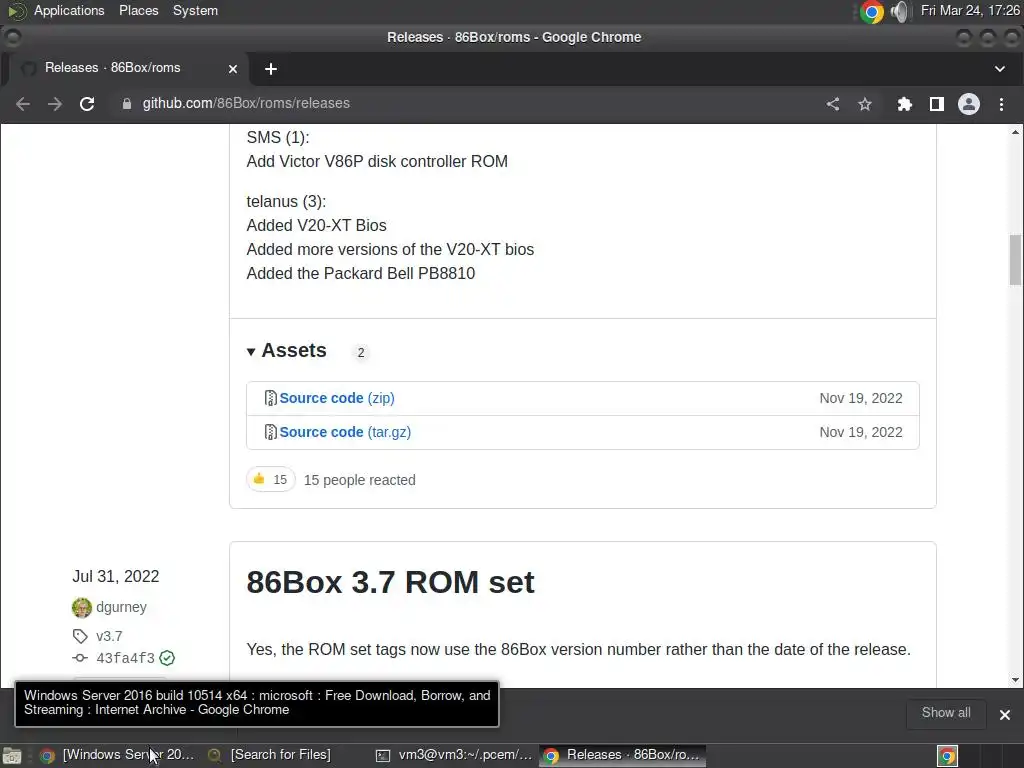Download Source code (tar.gz)

[345, 432]
